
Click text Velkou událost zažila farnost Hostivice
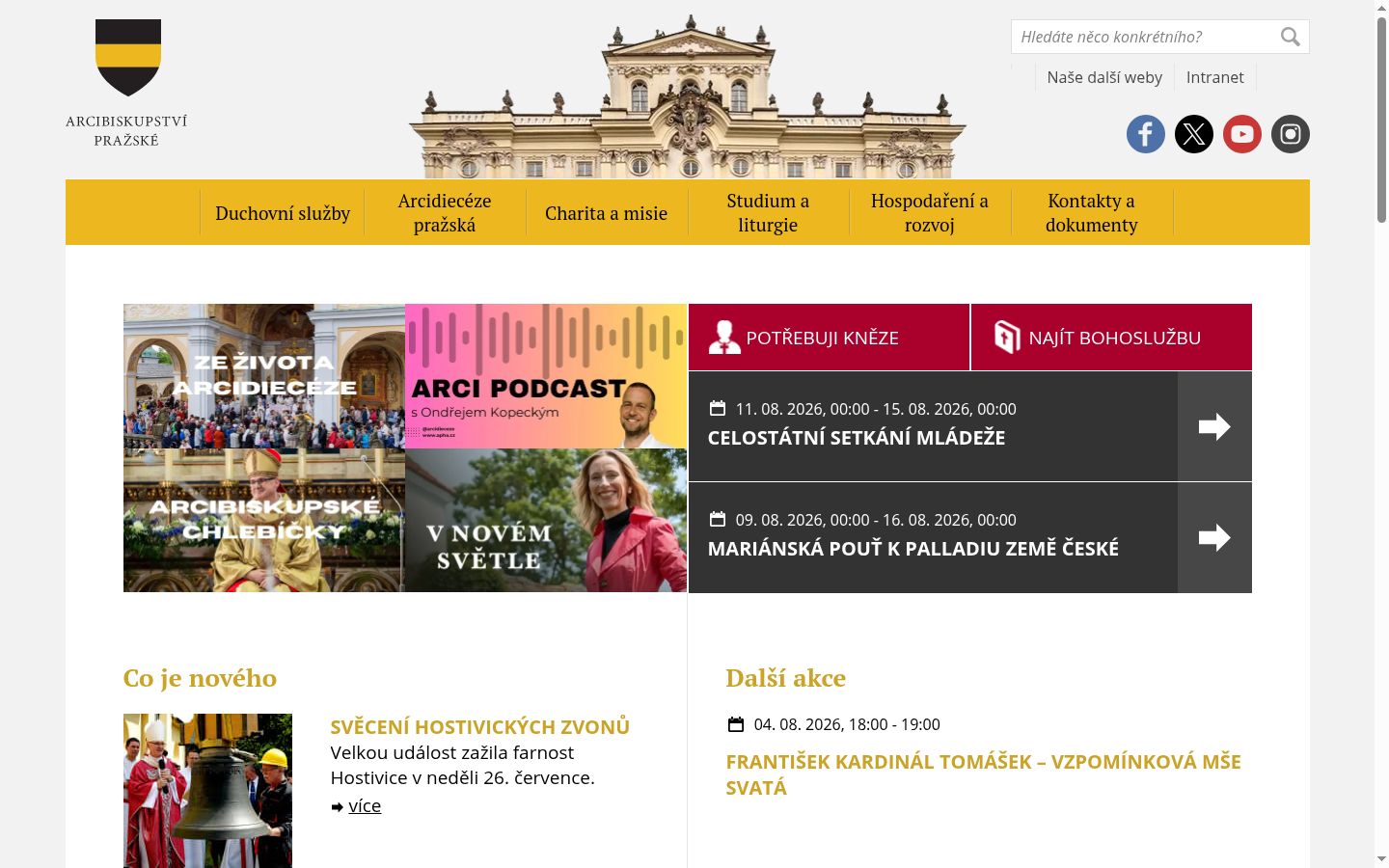462,765
